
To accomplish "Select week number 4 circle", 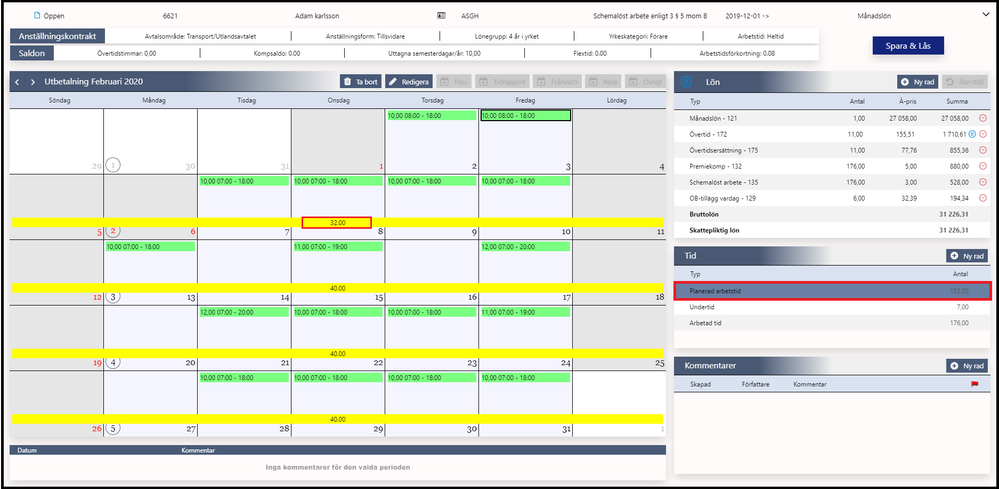I will pos(112,362).
